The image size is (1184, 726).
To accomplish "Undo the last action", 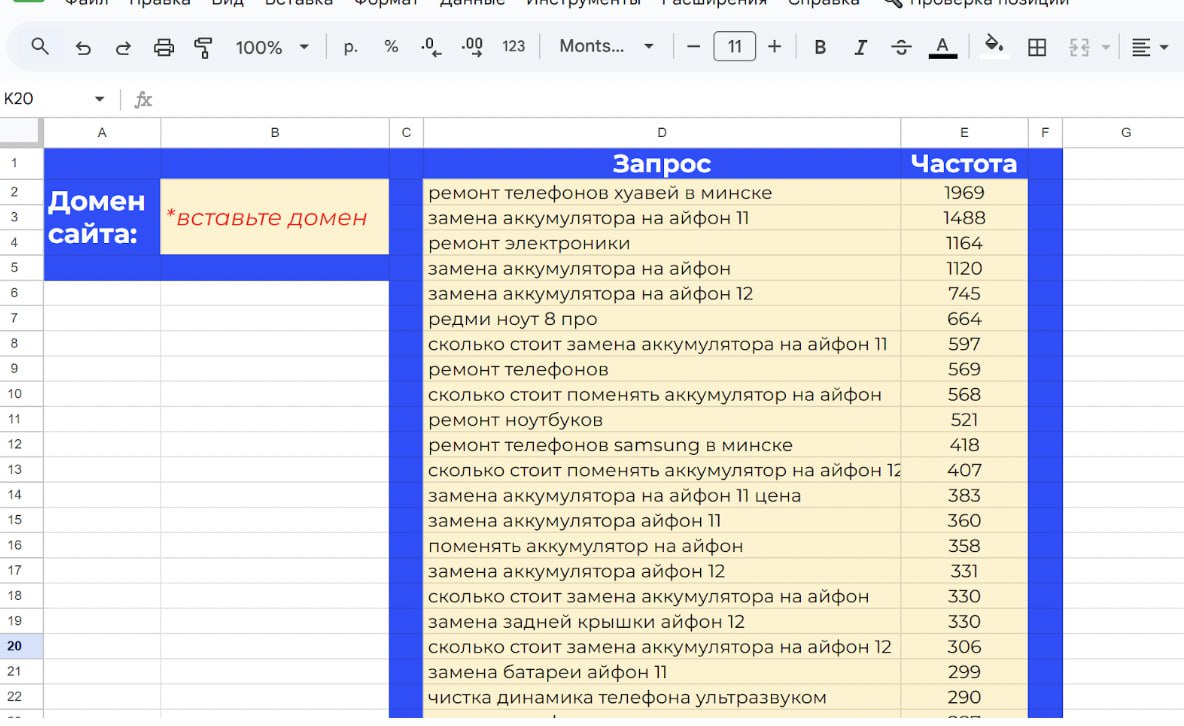I will click(x=83, y=48).
